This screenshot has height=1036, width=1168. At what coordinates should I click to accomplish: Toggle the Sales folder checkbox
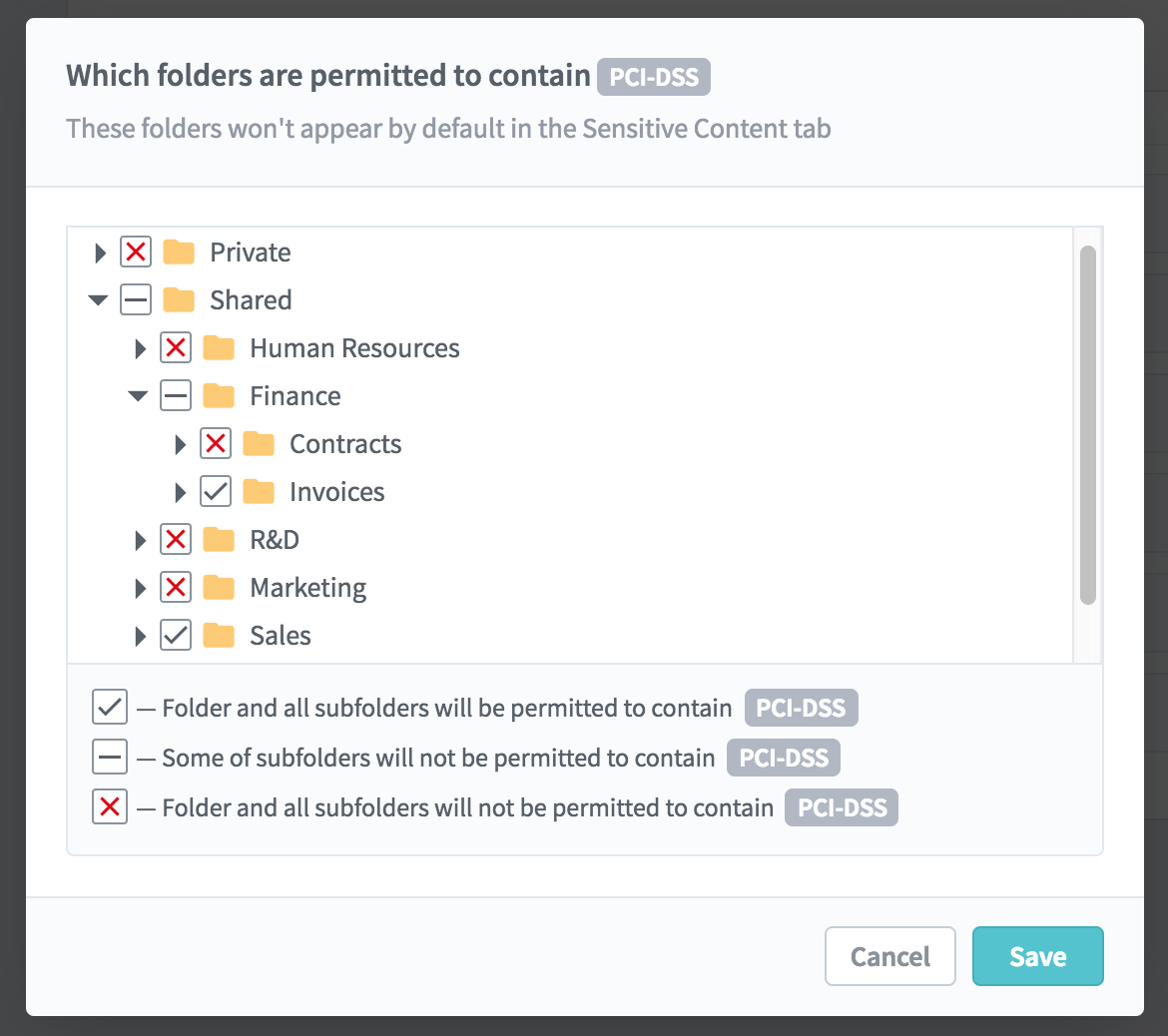point(176,636)
